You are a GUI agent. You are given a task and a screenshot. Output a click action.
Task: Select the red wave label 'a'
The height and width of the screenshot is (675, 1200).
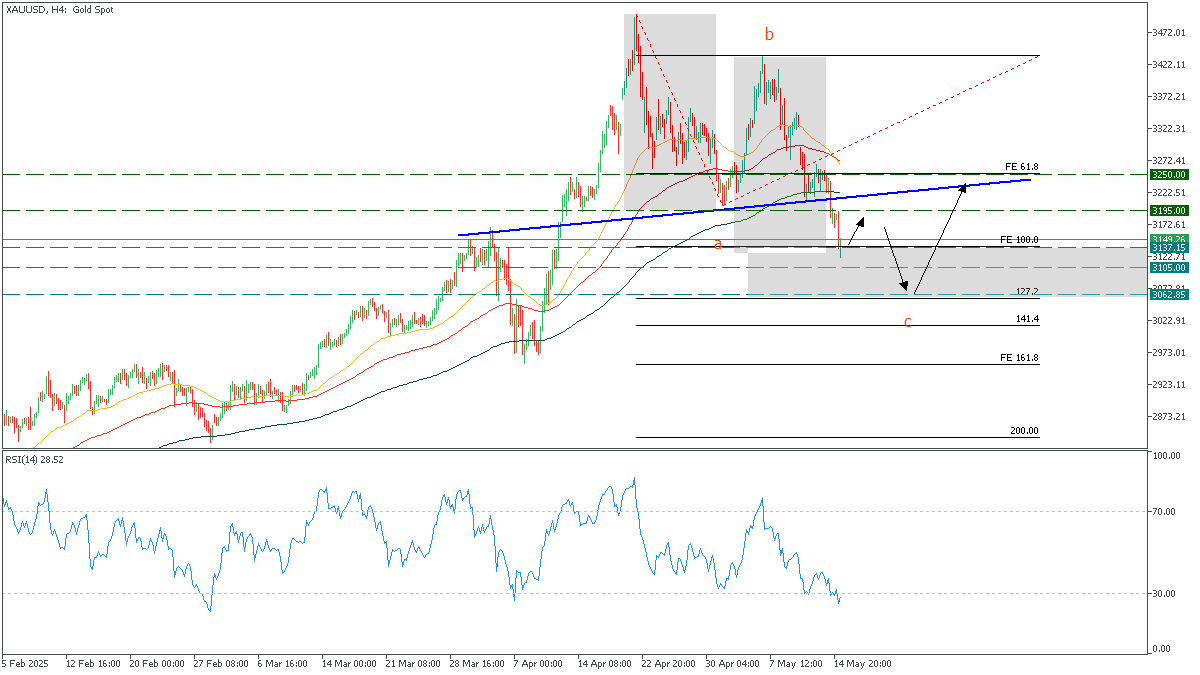click(x=717, y=243)
